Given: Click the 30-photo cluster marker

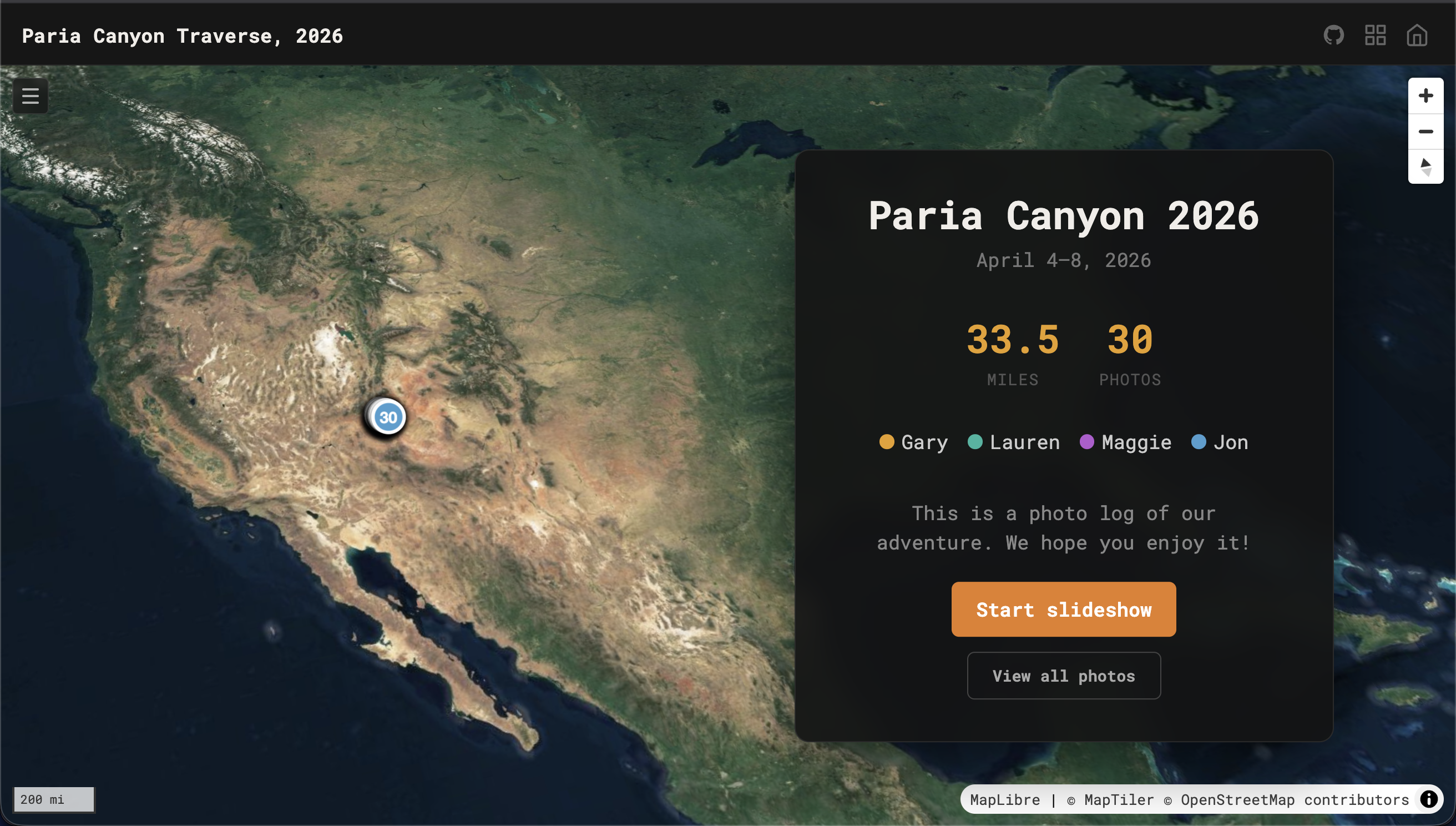Looking at the screenshot, I should click(x=388, y=417).
